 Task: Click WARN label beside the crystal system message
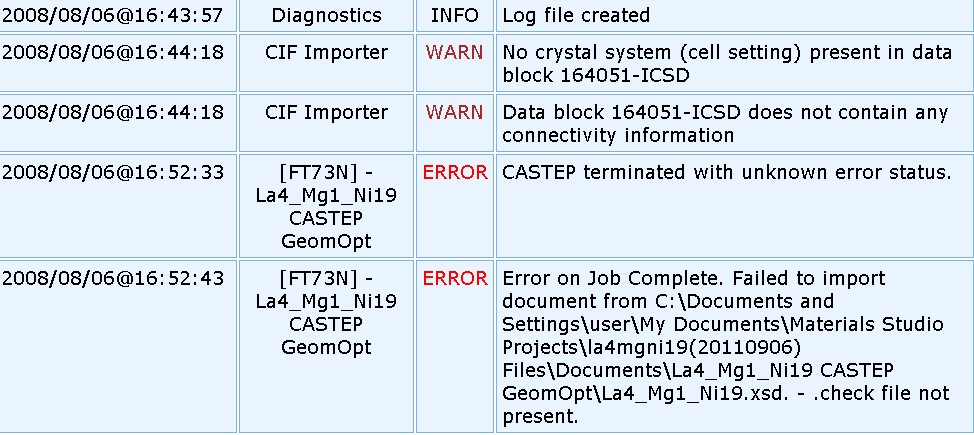(455, 53)
